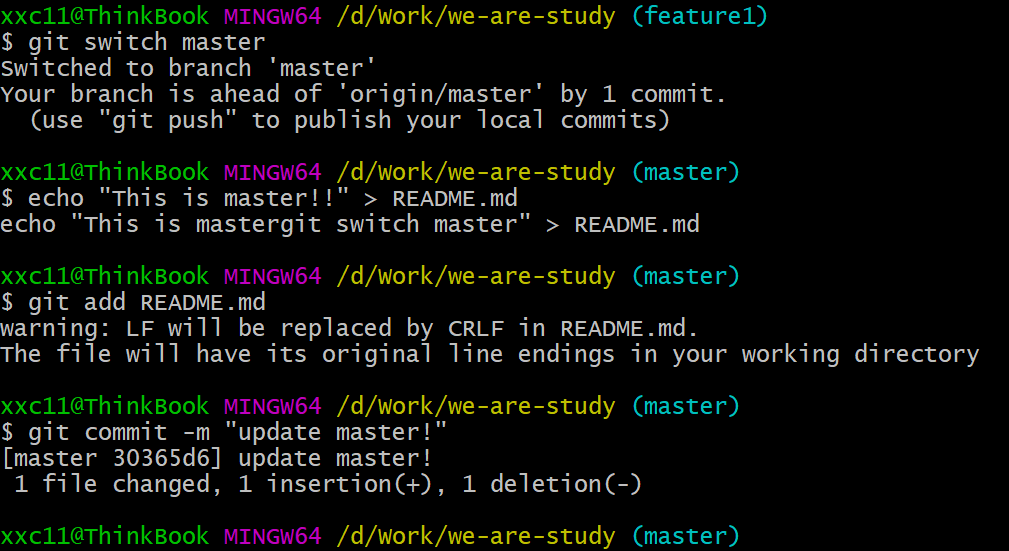Click the "git switch master" command on the second line
This screenshot has height=551, width=1009.
tap(146, 42)
